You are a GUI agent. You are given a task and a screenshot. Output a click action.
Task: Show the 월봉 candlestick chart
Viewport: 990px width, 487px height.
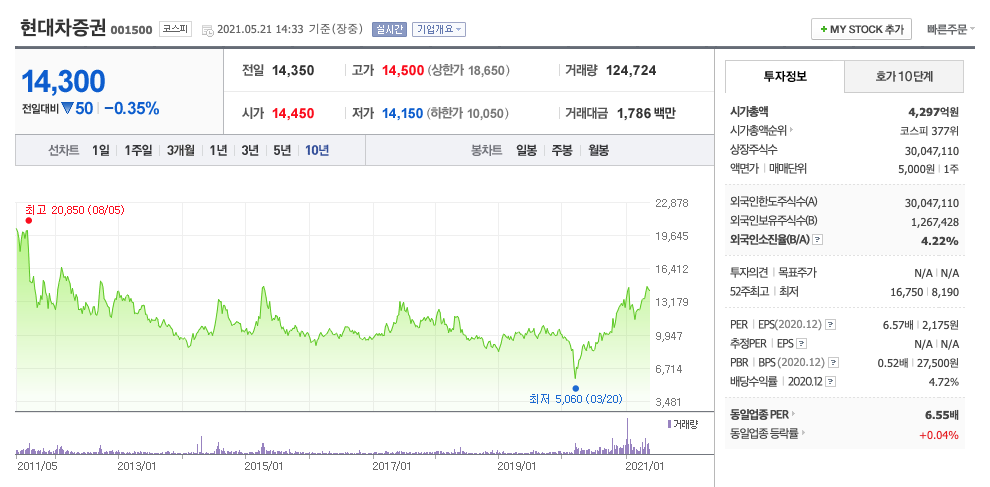pyautogui.click(x=599, y=150)
